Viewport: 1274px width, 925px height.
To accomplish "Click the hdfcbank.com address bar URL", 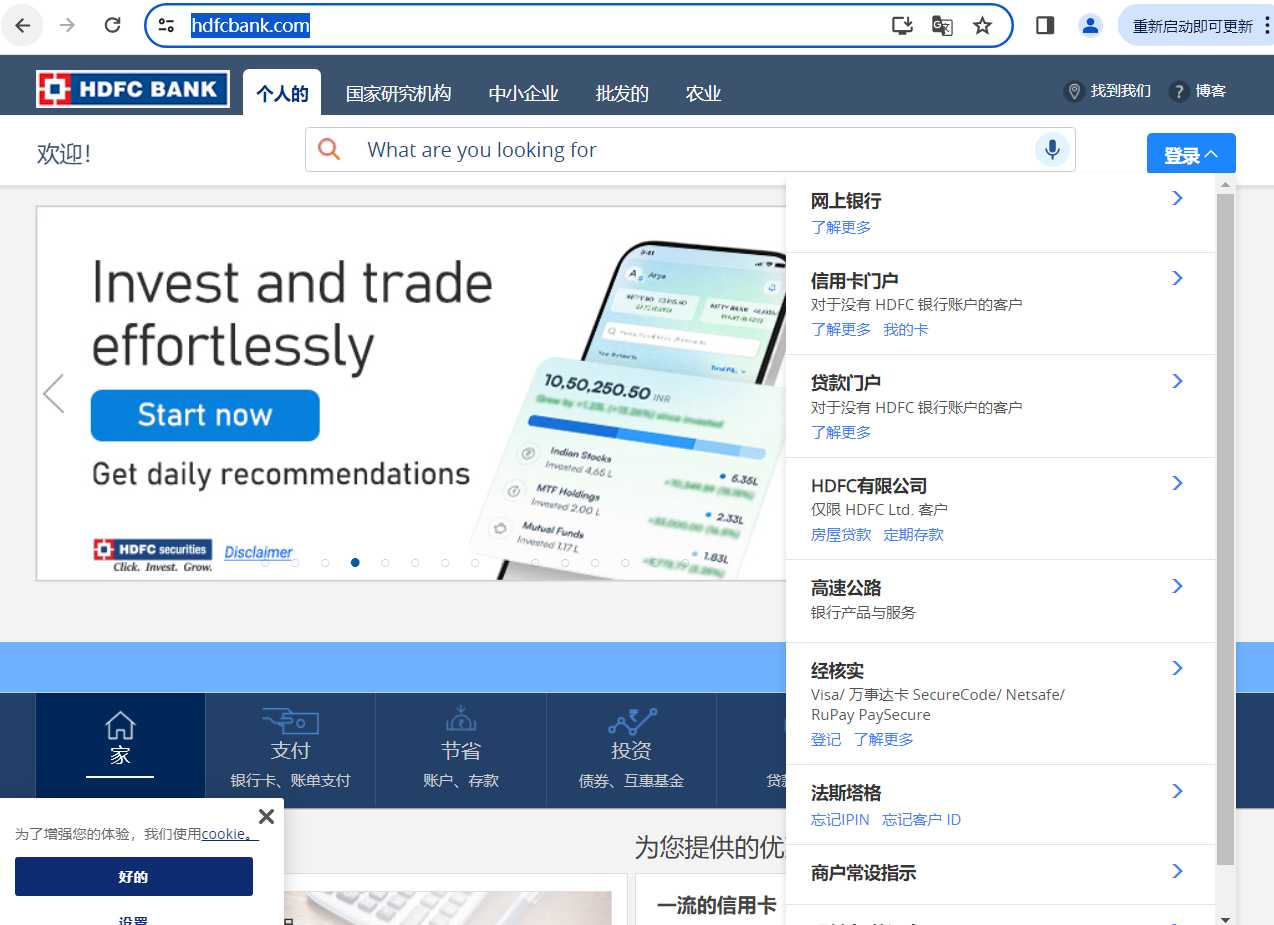I will (x=250, y=25).
